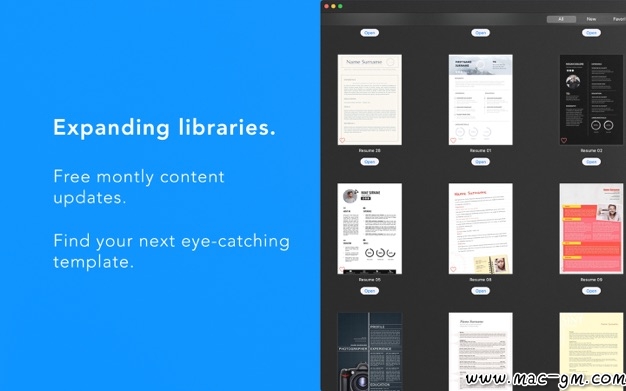Click the green full-screen window button

(x=340, y=6)
